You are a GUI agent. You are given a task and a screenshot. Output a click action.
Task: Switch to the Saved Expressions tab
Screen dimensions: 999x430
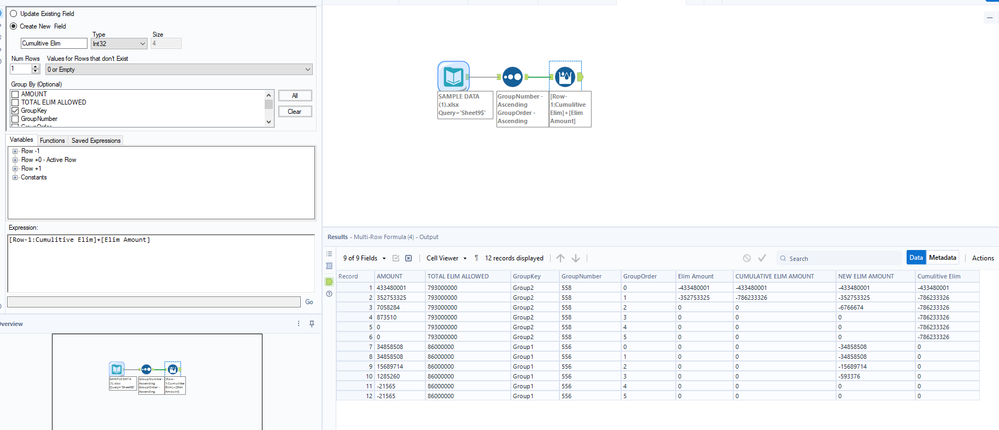(95, 140)
